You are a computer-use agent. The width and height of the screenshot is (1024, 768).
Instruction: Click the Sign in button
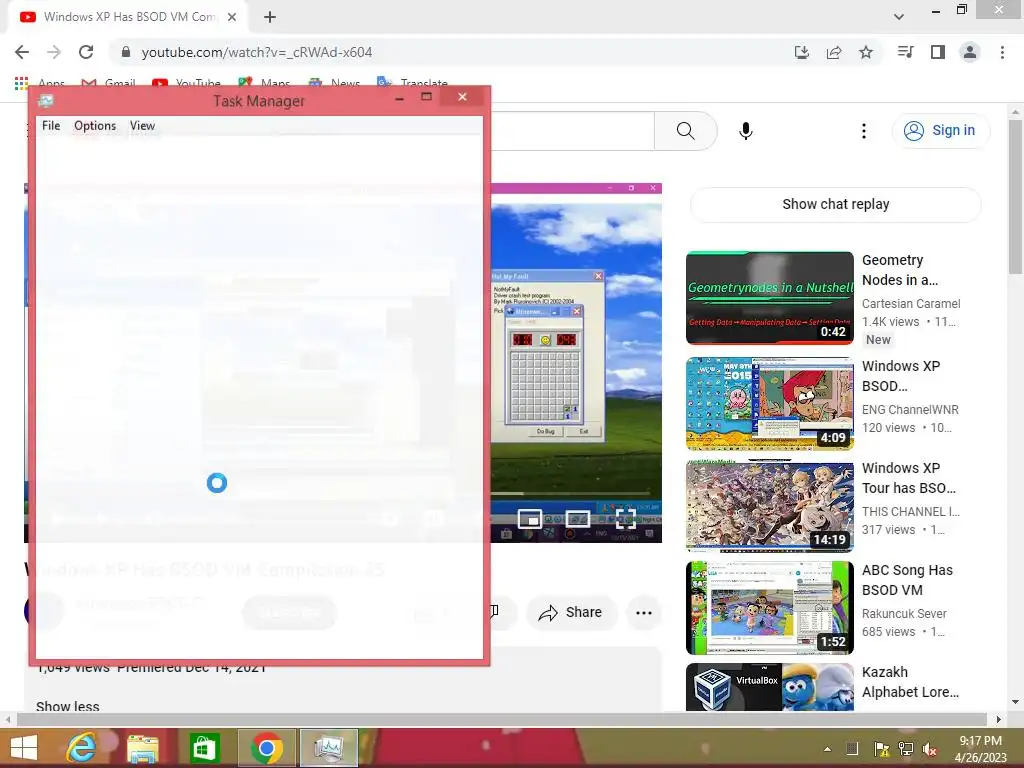pyautogui.click(x=940, y=131)
